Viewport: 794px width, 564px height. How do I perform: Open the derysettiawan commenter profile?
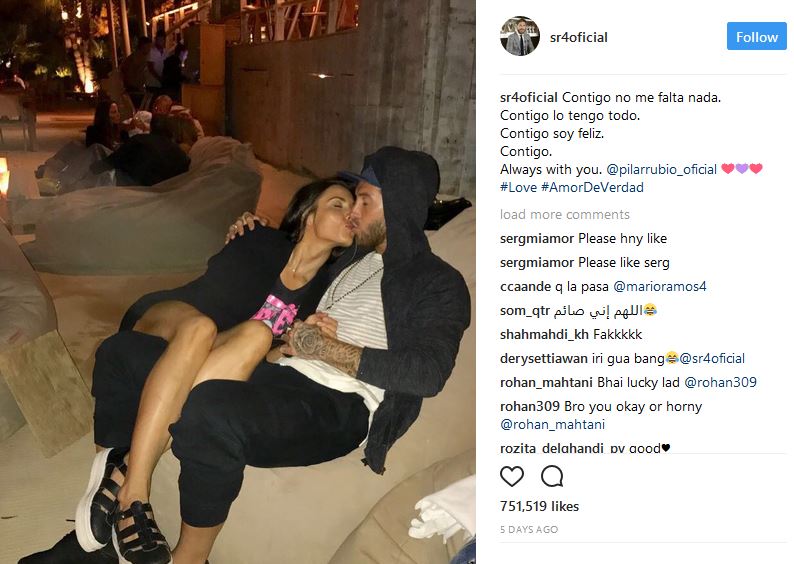[543, 358]
